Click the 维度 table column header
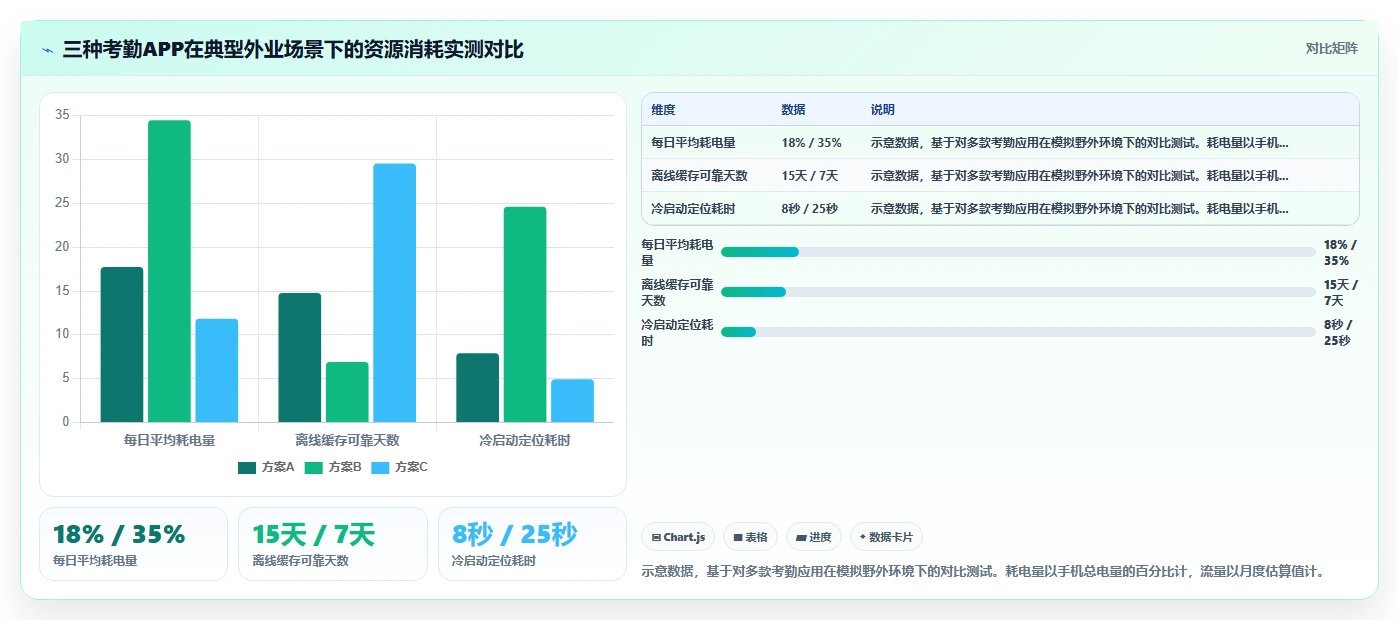1399x620 pixels. click(x=663, y=110)
